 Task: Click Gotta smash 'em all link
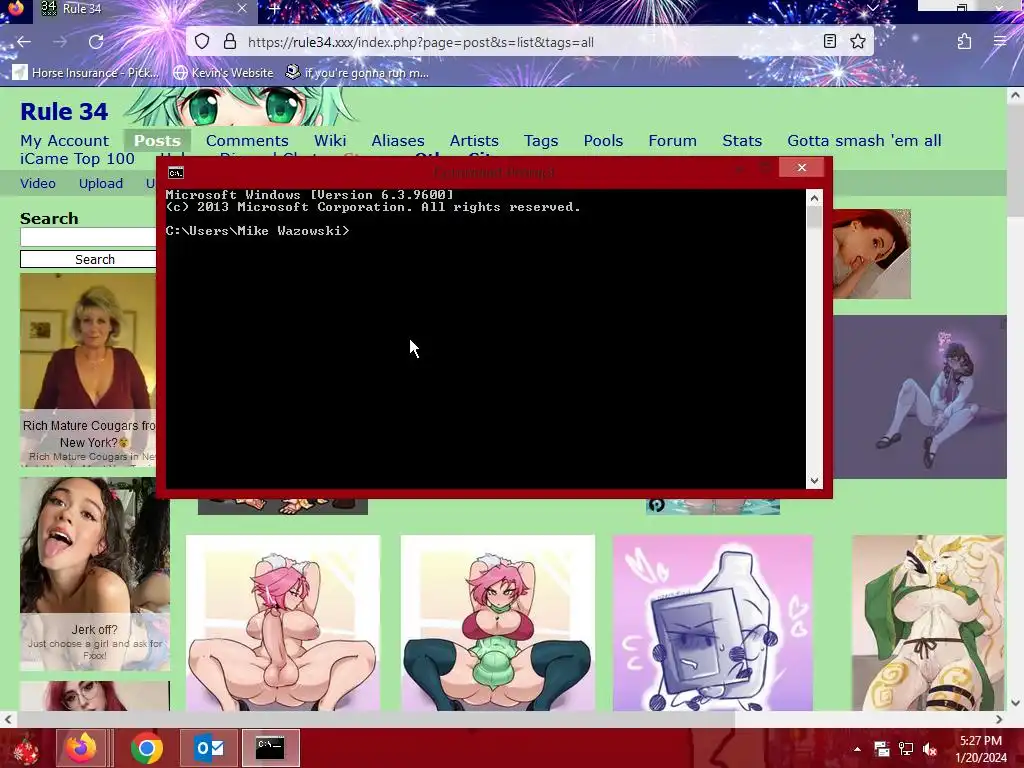(864, 140)
